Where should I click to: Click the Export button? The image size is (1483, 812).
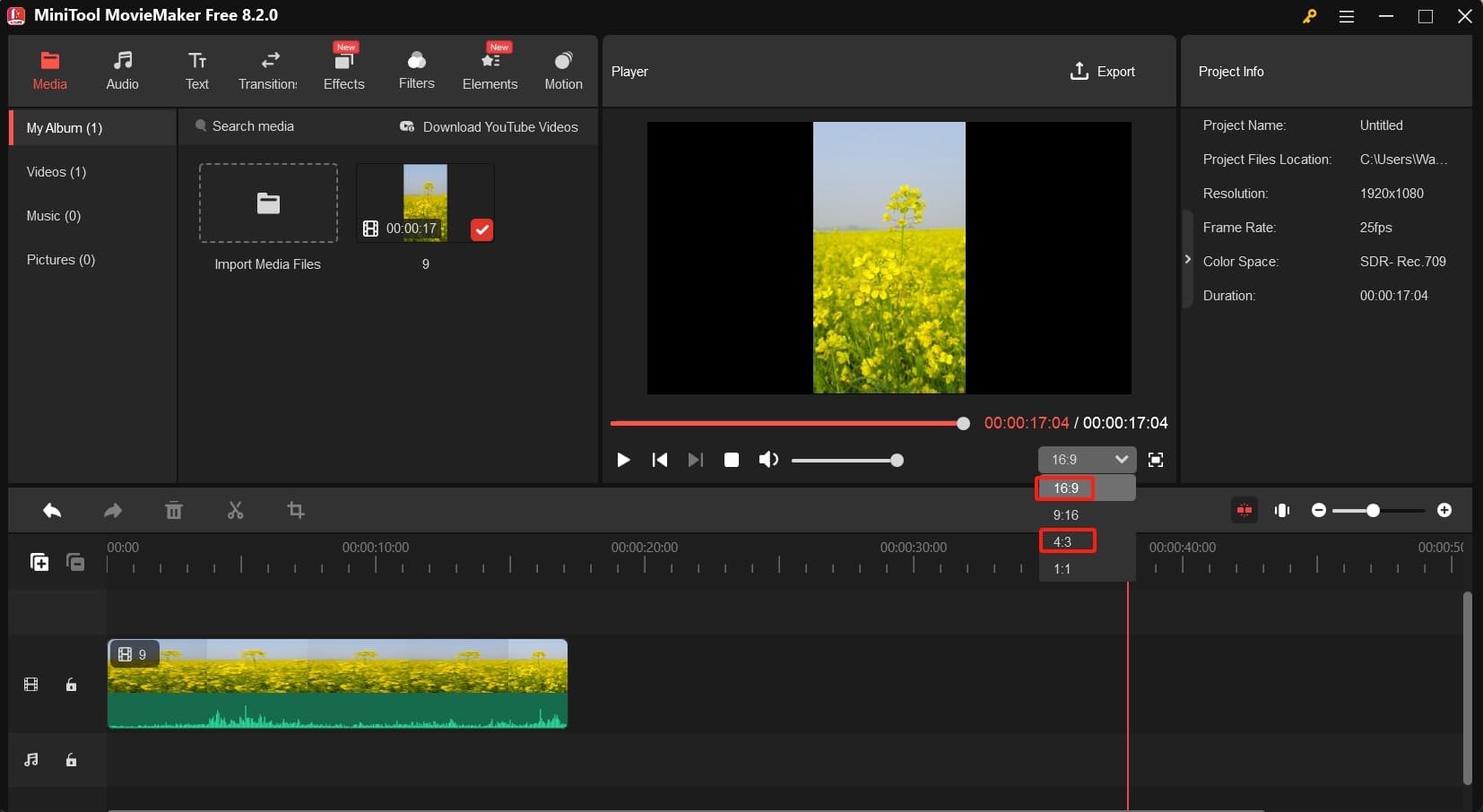point(1103,71)
